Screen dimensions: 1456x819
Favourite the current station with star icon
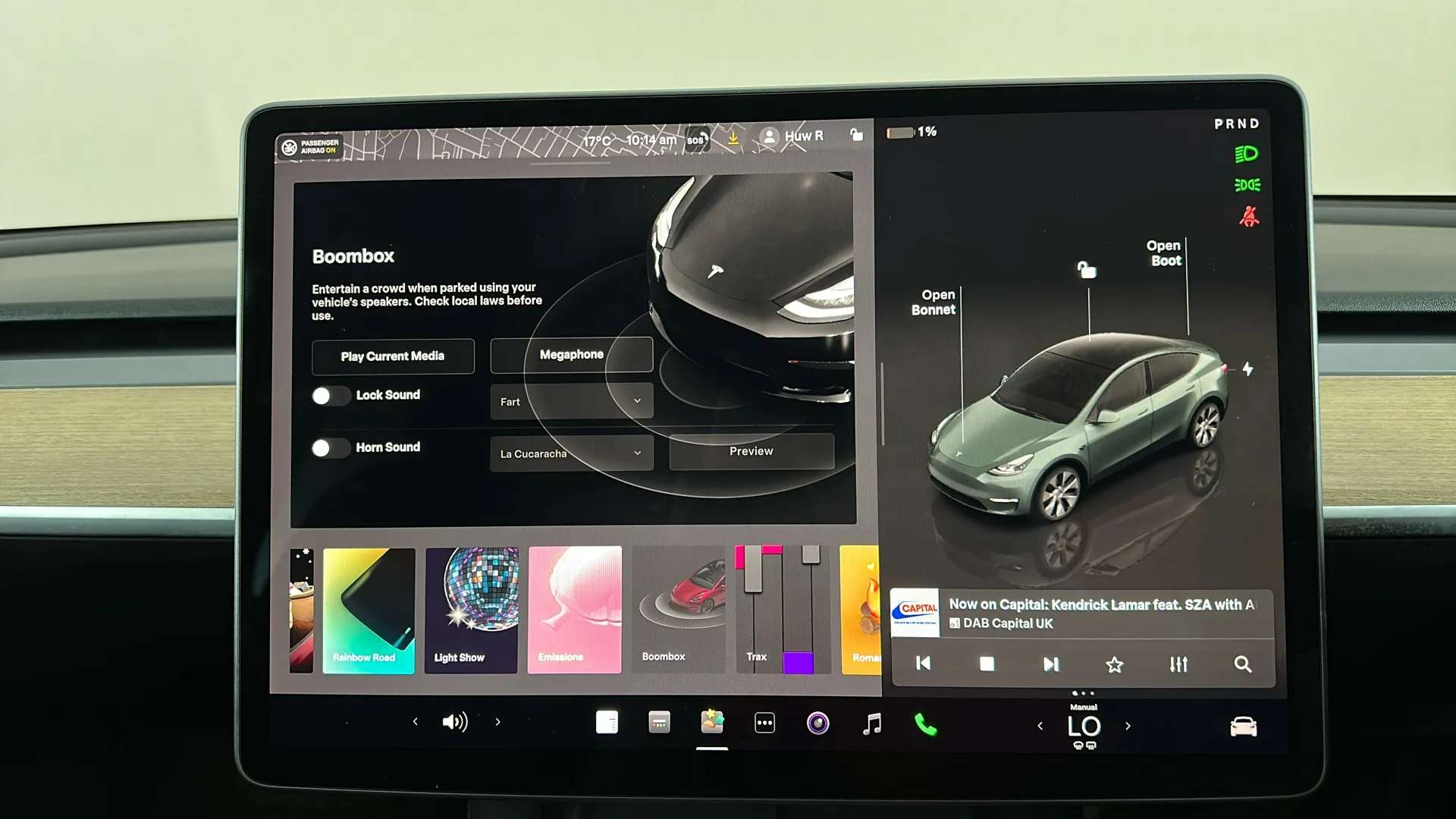tap(1114, 665)
